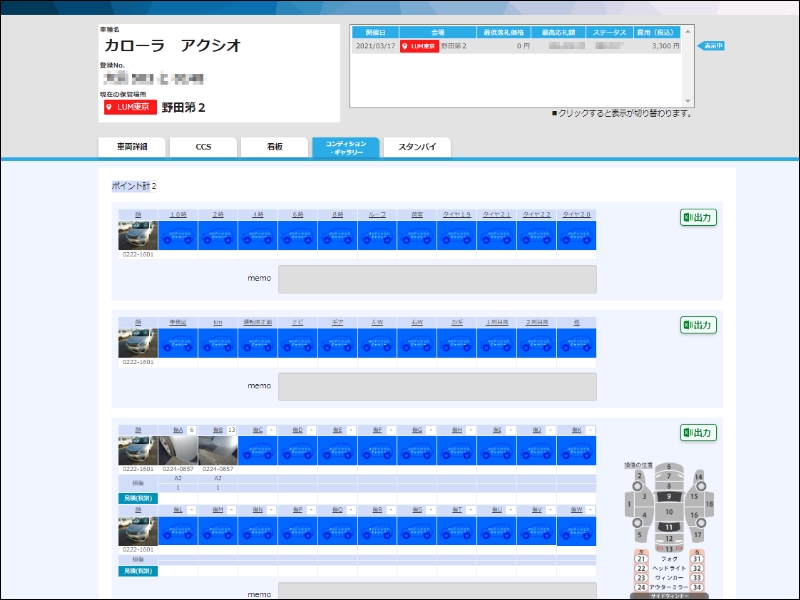Screen dimensions: 800x600
Task: Select panel 11 on the car body diagram
Action: pos(669,526)
